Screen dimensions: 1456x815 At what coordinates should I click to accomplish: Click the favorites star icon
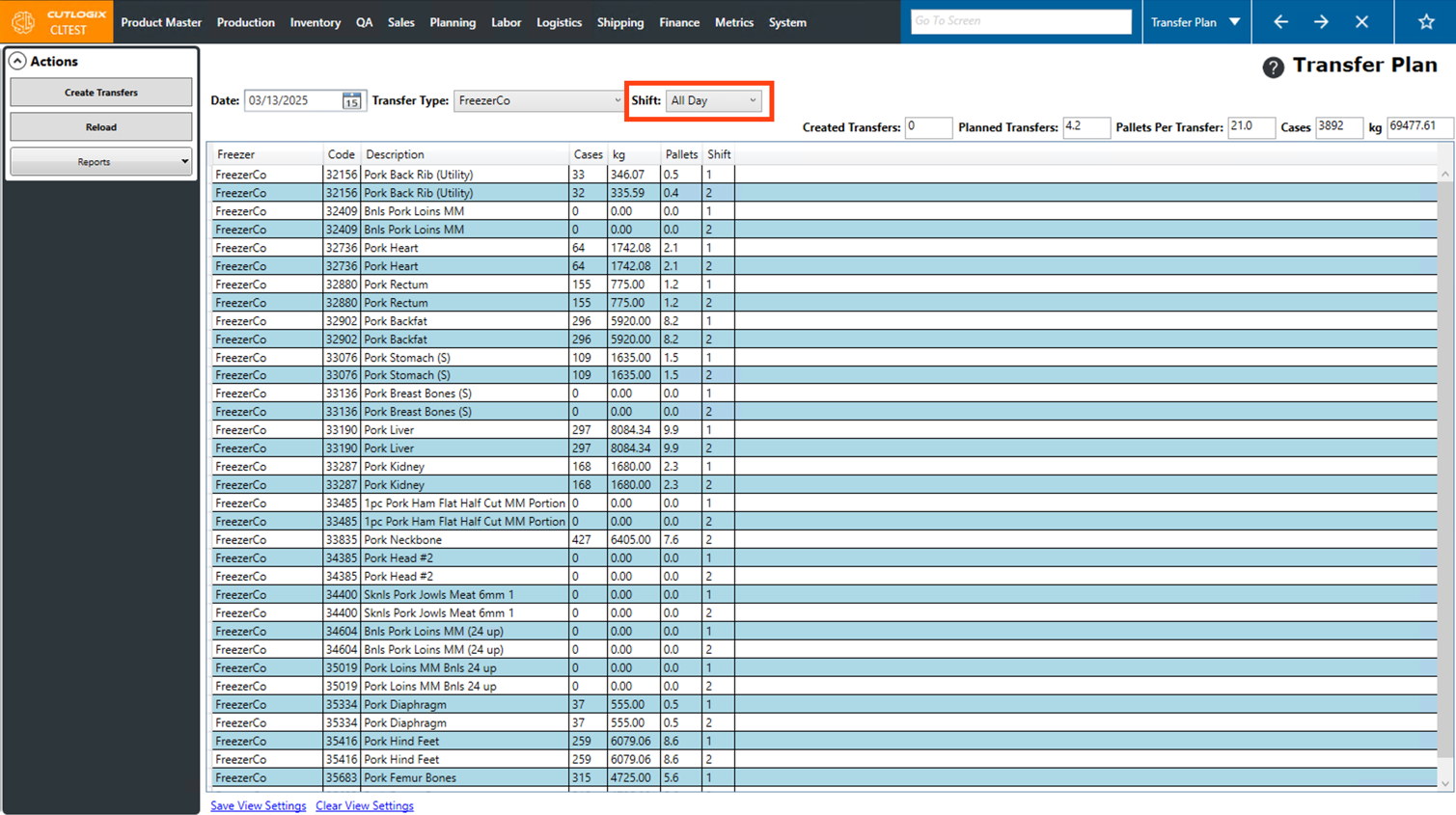pos(1425,22)
